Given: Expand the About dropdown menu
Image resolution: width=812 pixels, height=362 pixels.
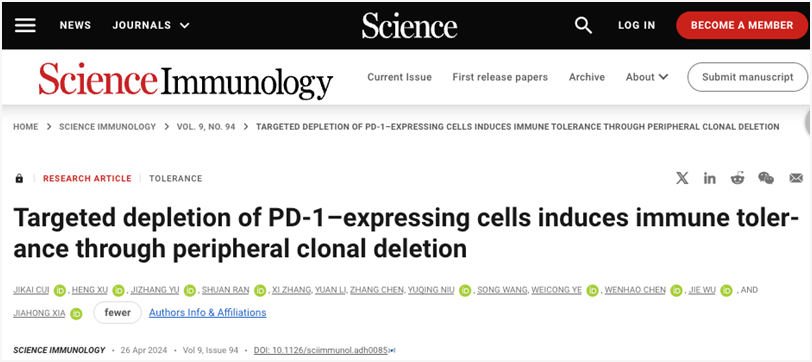Looking at the screenshot, I should click(x=647, y=77).
